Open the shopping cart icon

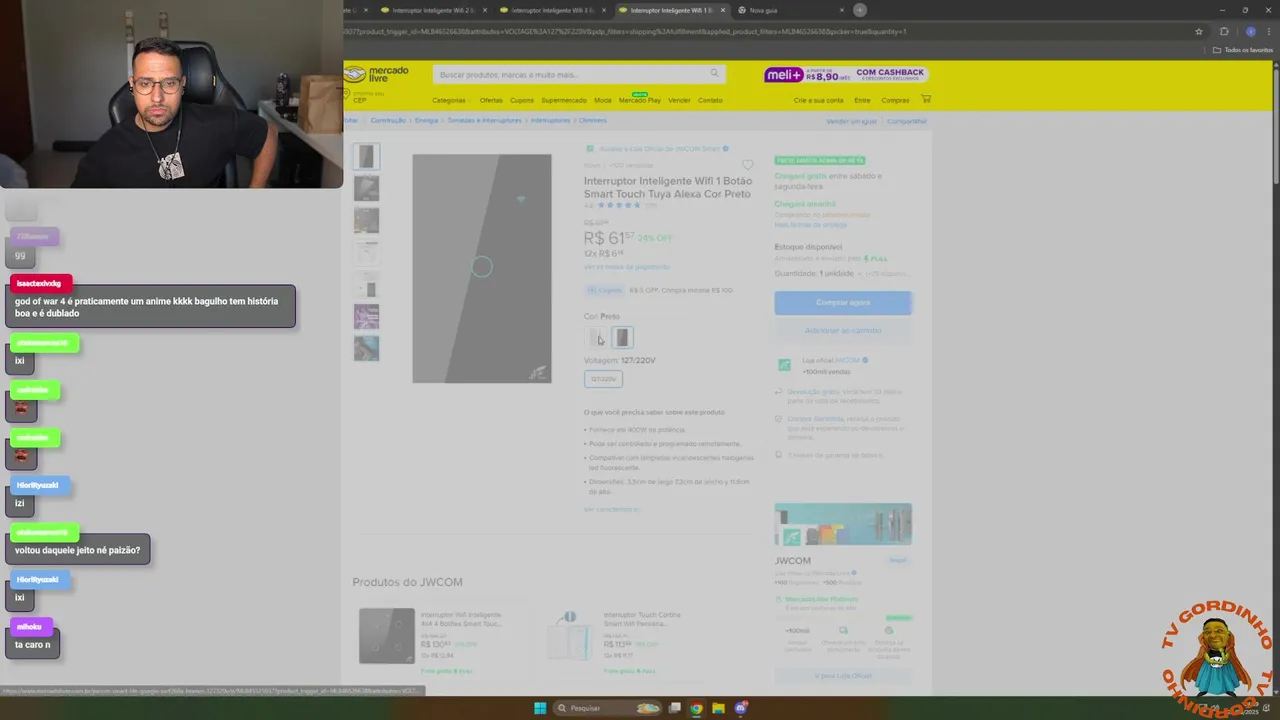pyautogui.click(x=926, y=99)
